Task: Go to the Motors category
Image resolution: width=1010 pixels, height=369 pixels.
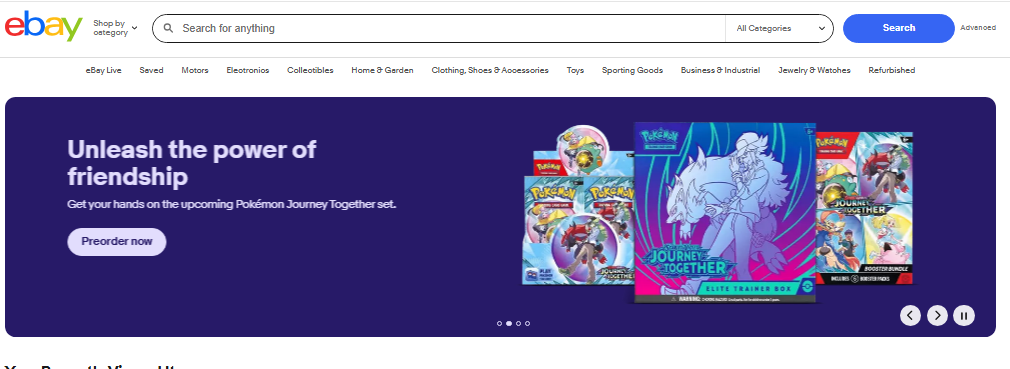Action: [x=195, y=70]
